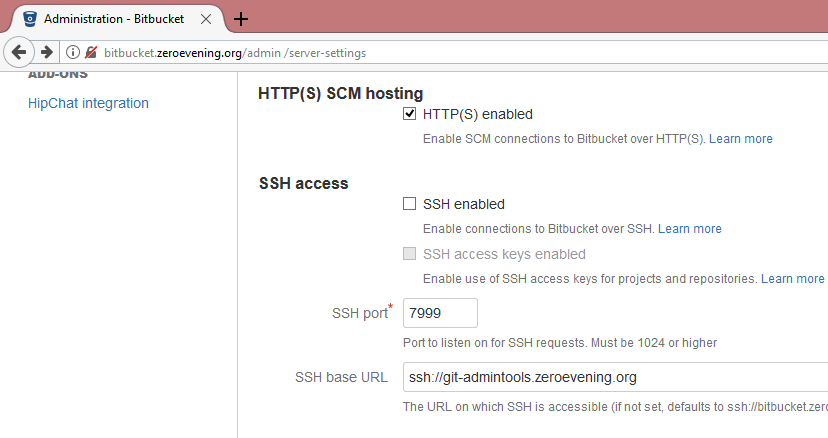The image size is (828, 438).
Task: Open the site information icon
Action: tap(73, 52)
